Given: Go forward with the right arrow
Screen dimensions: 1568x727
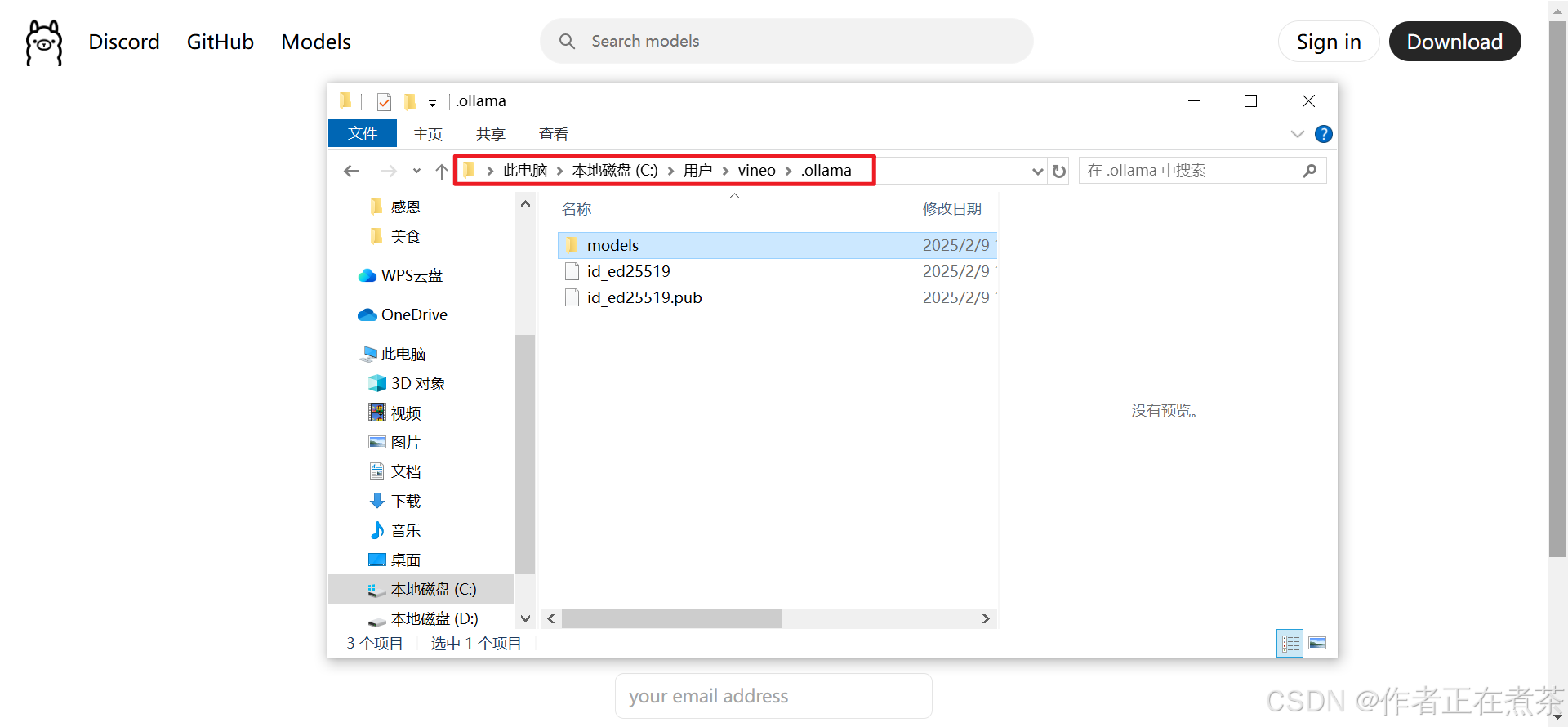Looking at the screenshot, I should (389, 171).
